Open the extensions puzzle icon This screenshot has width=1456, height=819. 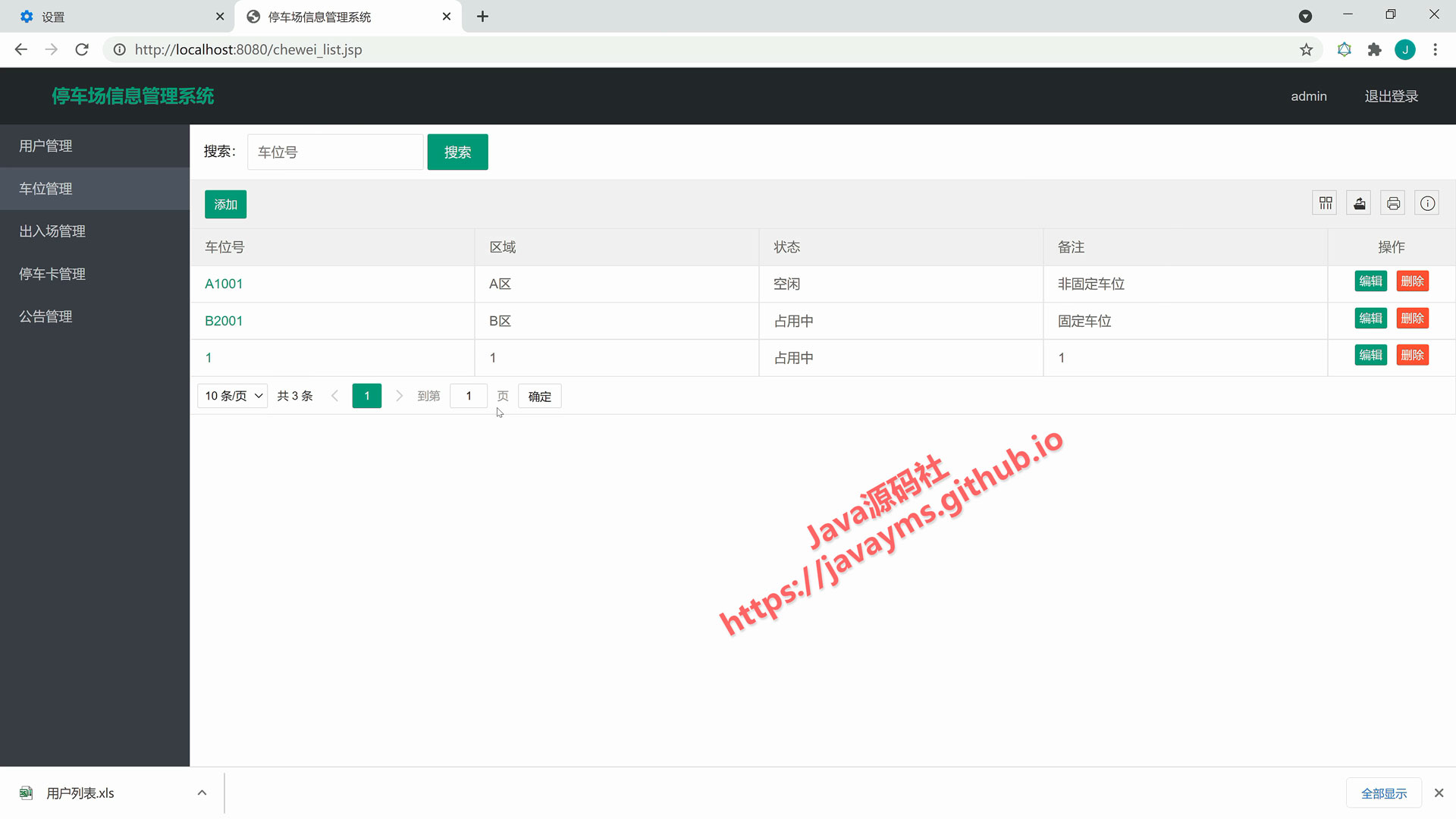pyautogui.click(x=1374, y=50)
